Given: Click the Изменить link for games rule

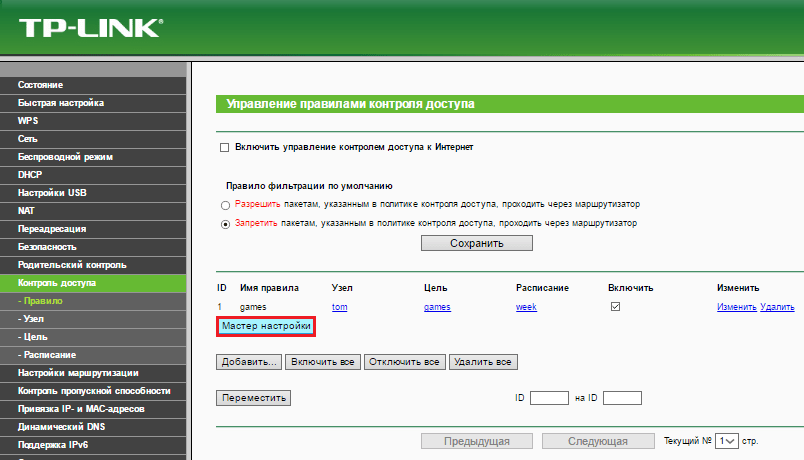Looking at the screenshot, I should [x=736, y=307].
